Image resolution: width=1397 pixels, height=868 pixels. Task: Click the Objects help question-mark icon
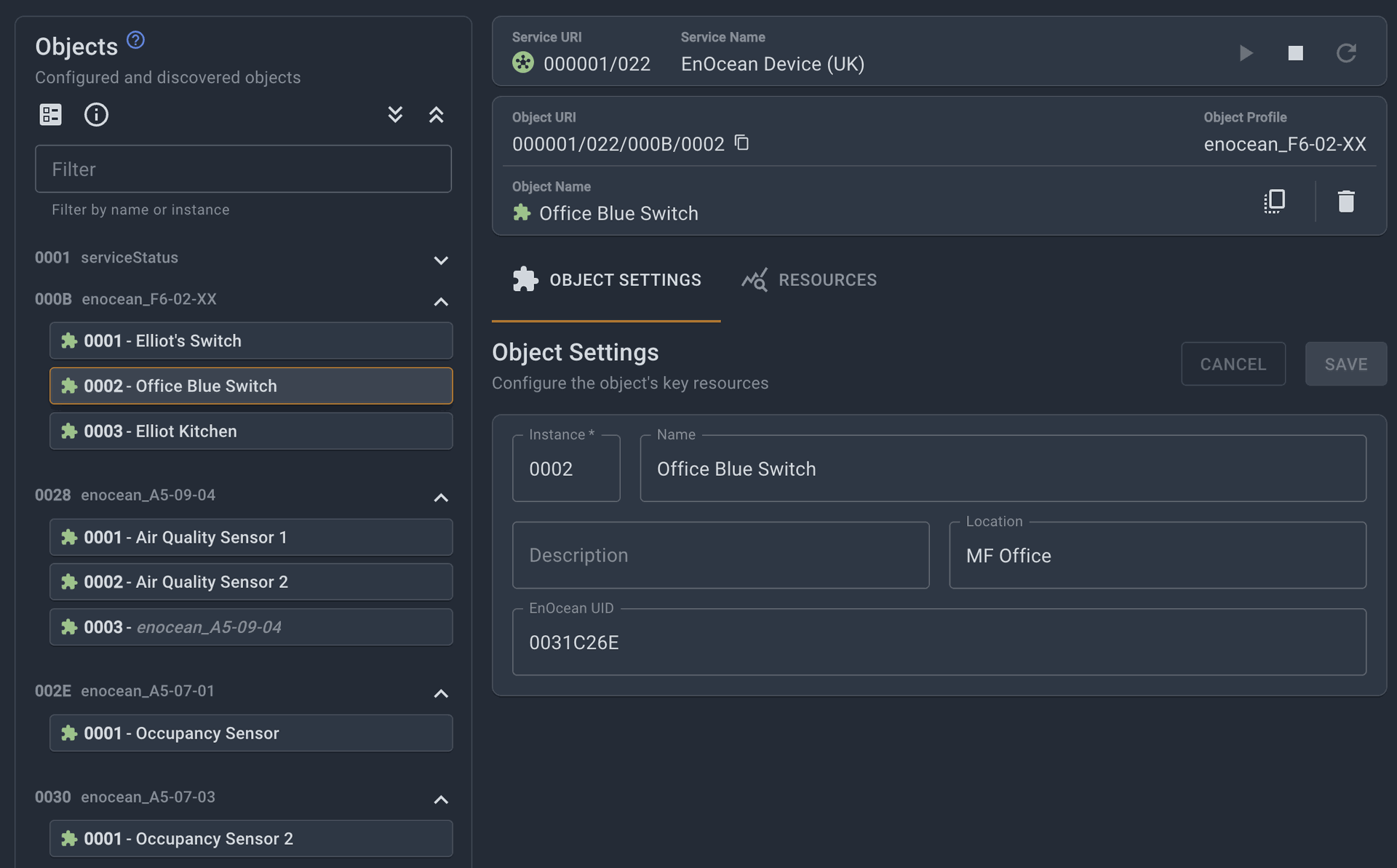pos(135,40)
